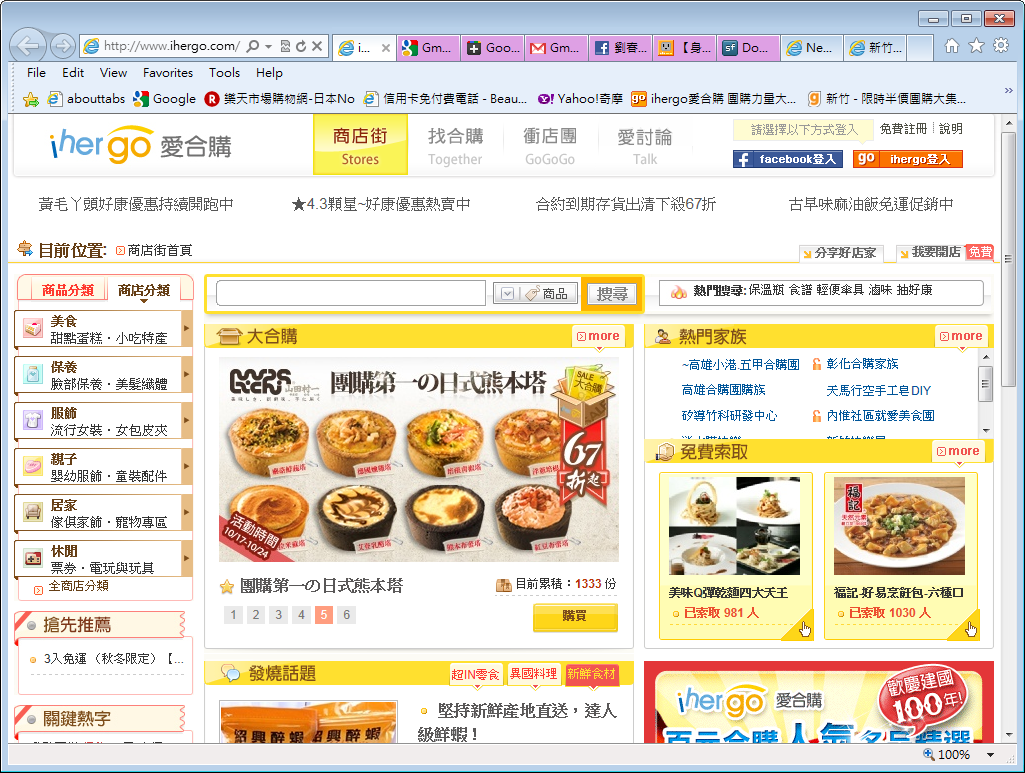1025x773 pixels.
Task: Click the Stop loading X icon in address bar
Action: coord(317,46)
